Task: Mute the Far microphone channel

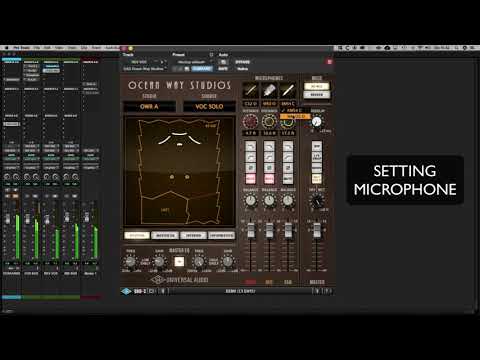Action: tap(288, 179)
